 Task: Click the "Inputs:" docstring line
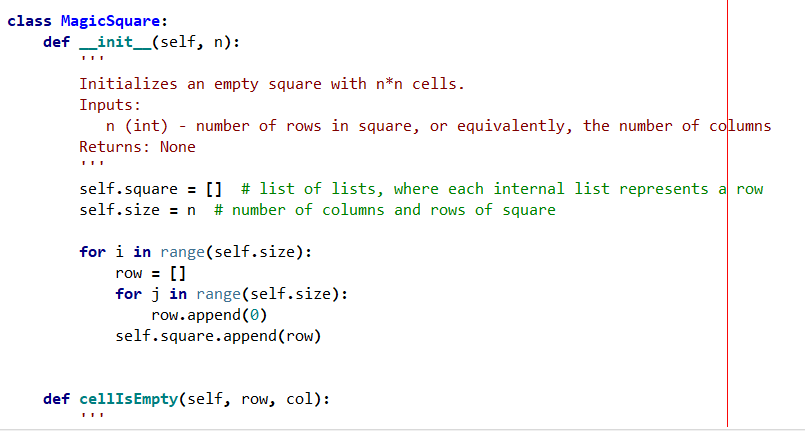(110, 105)
